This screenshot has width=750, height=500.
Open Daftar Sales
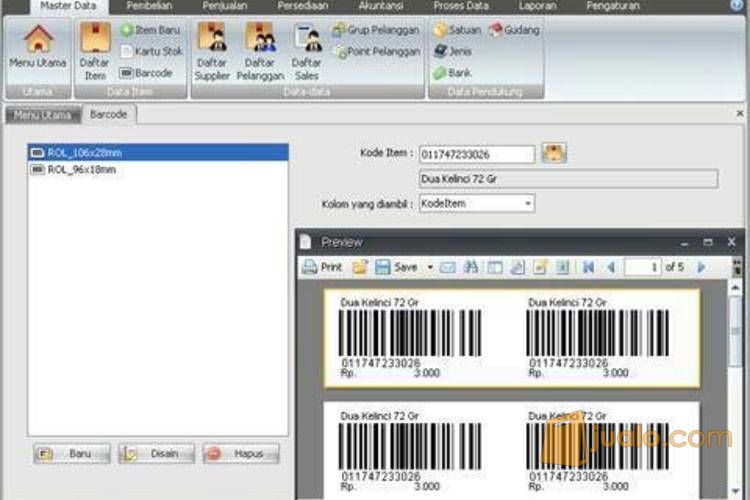coord(307,51)
